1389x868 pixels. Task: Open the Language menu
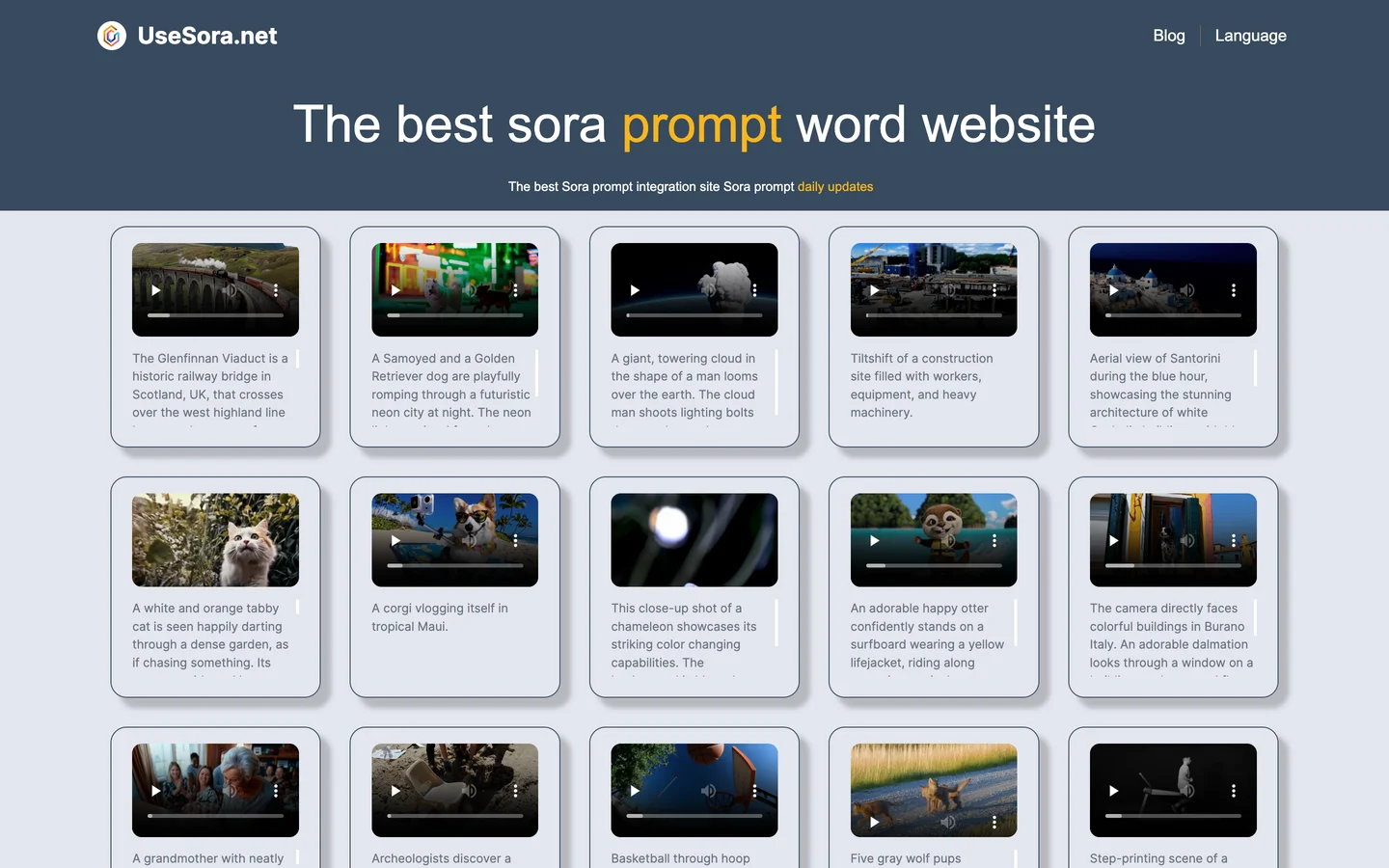(1250, 36)
